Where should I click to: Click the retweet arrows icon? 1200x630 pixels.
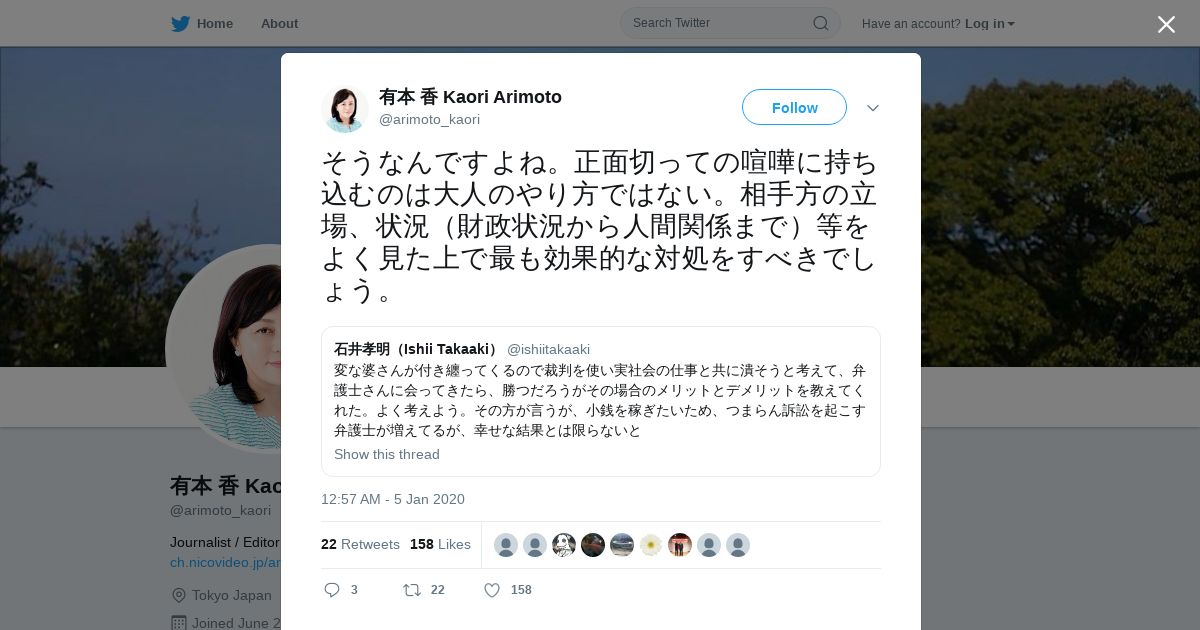[x=411, y=590]
